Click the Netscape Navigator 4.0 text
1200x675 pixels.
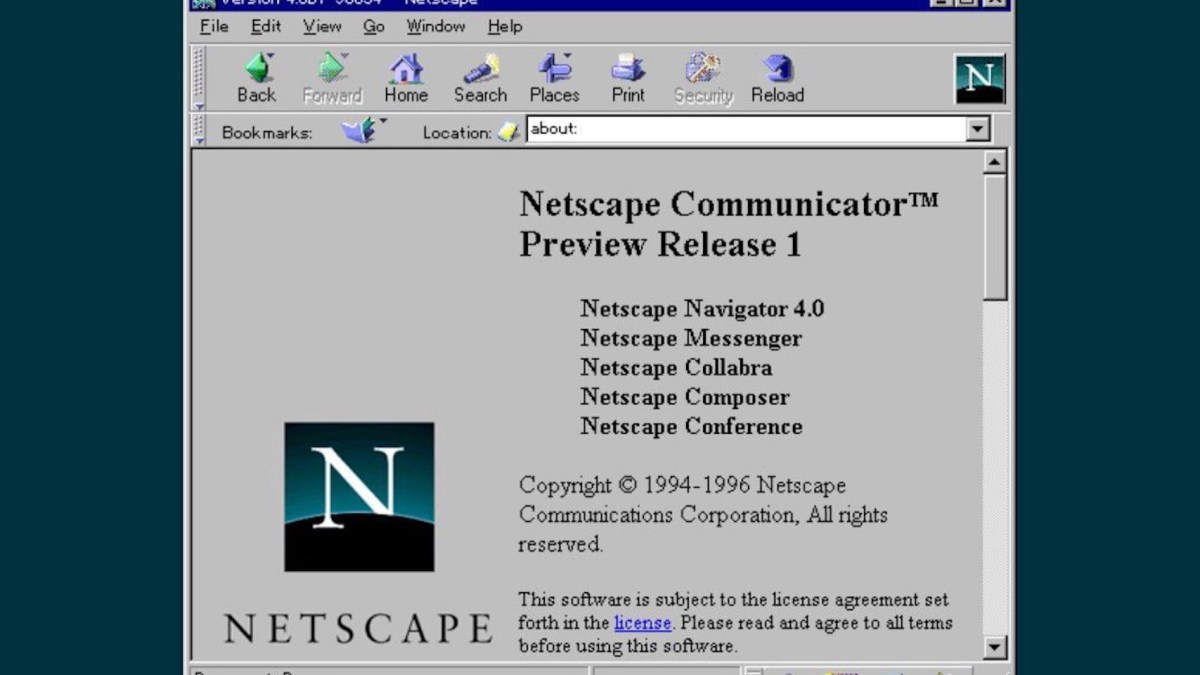tap(702, 309)
